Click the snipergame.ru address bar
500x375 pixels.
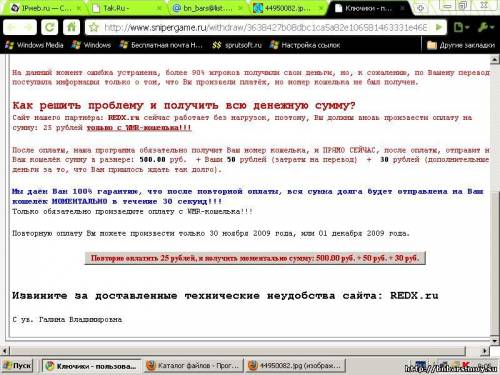pos(265,27)
